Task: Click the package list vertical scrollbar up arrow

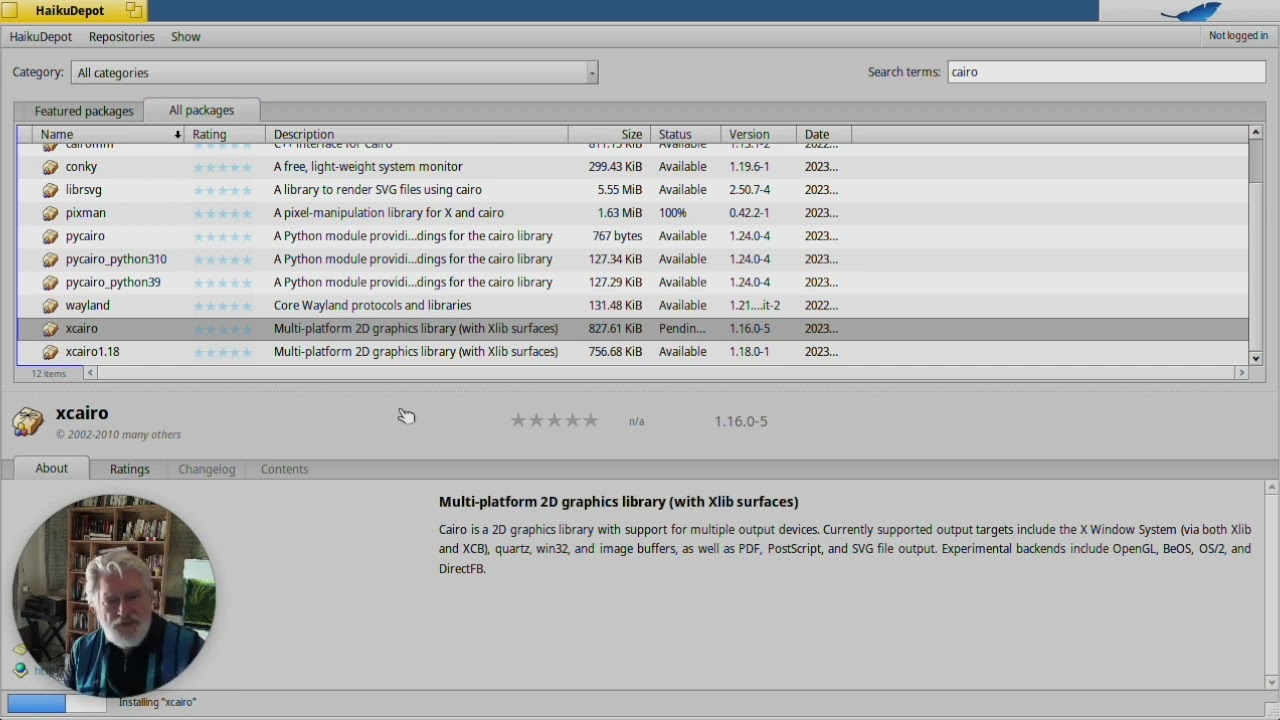Action: coord(1256,133)
